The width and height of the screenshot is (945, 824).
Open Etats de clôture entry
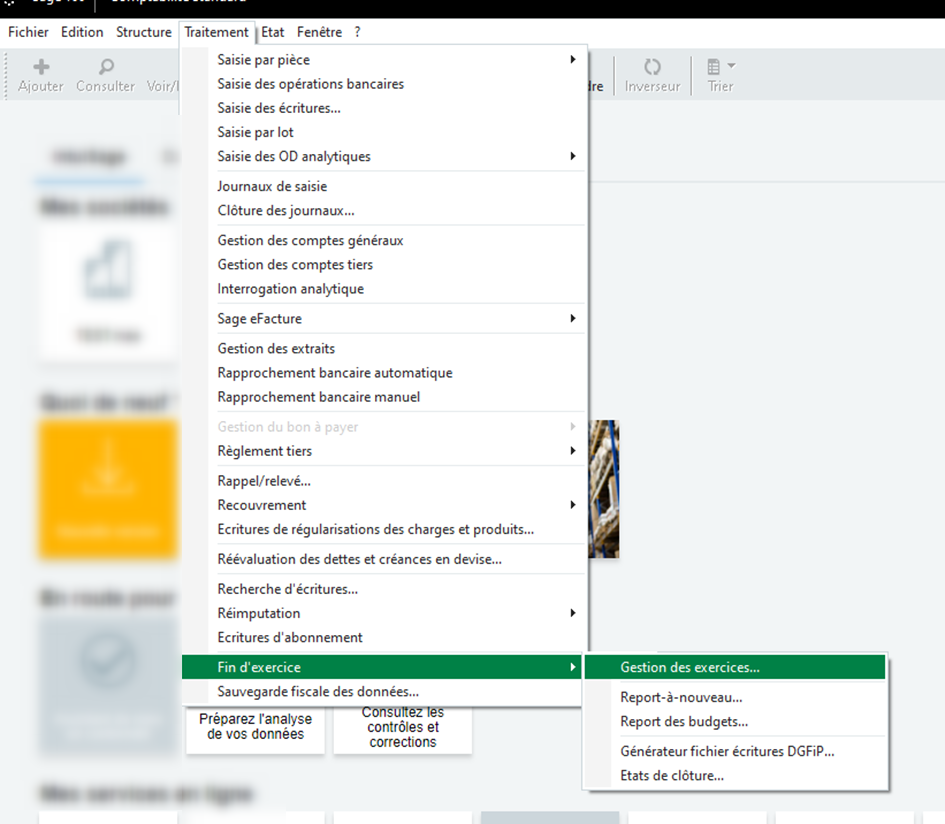(672, 776)
